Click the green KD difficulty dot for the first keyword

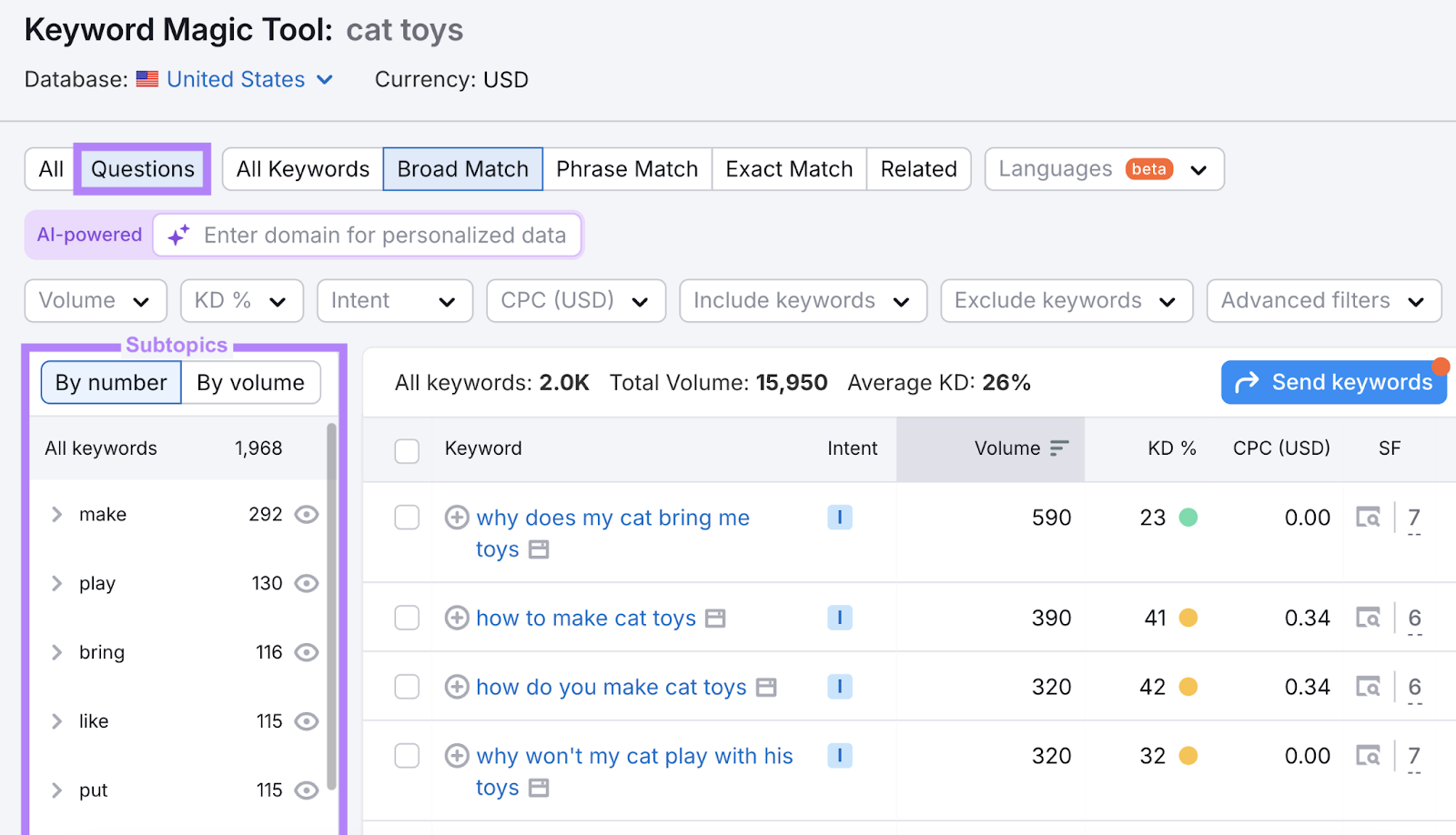(1188, 517)
